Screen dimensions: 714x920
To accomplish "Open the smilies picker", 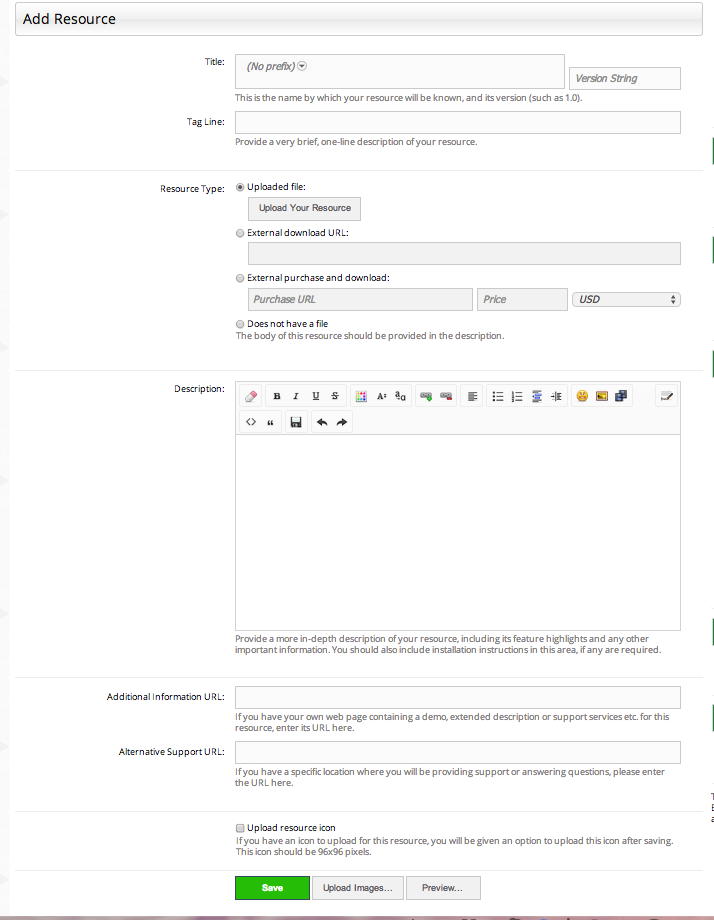I will pyautogui.click(x=582, y=396).
